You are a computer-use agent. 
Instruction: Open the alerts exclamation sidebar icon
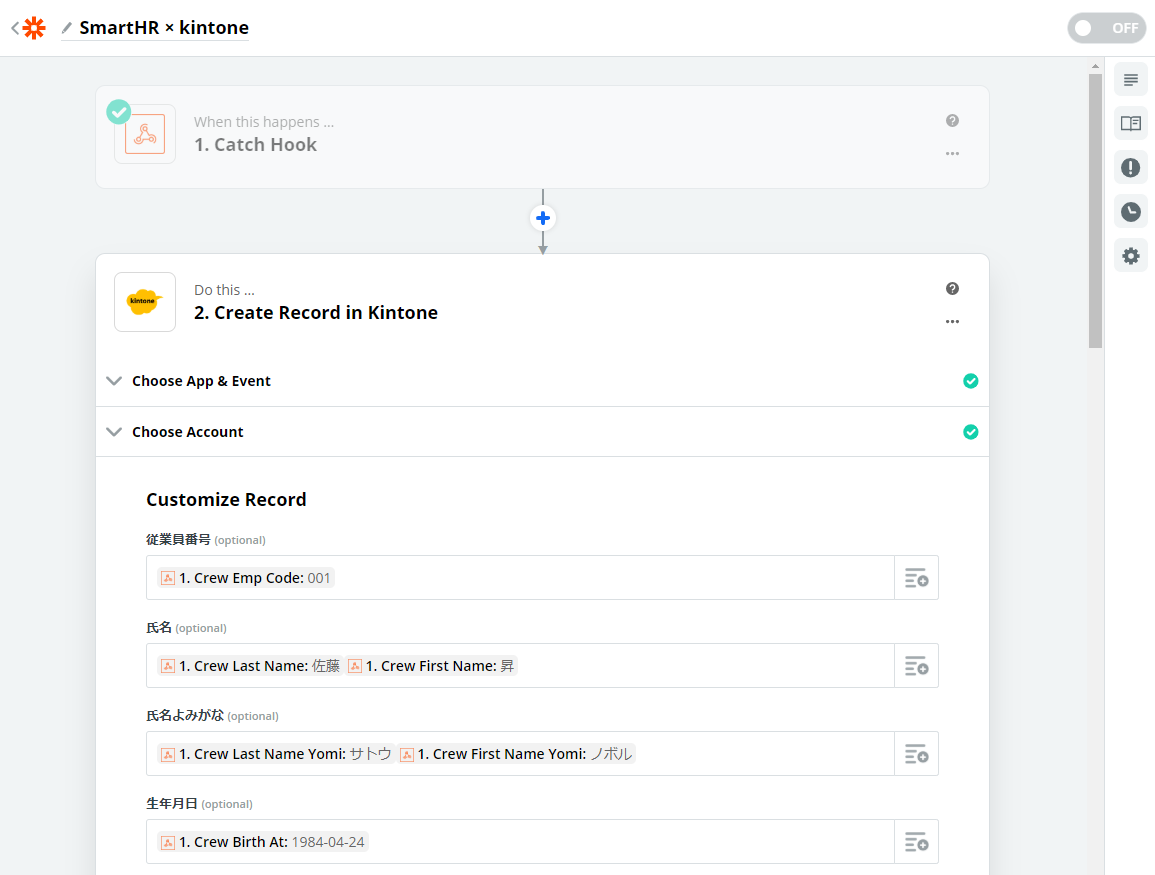(1131, 168)
